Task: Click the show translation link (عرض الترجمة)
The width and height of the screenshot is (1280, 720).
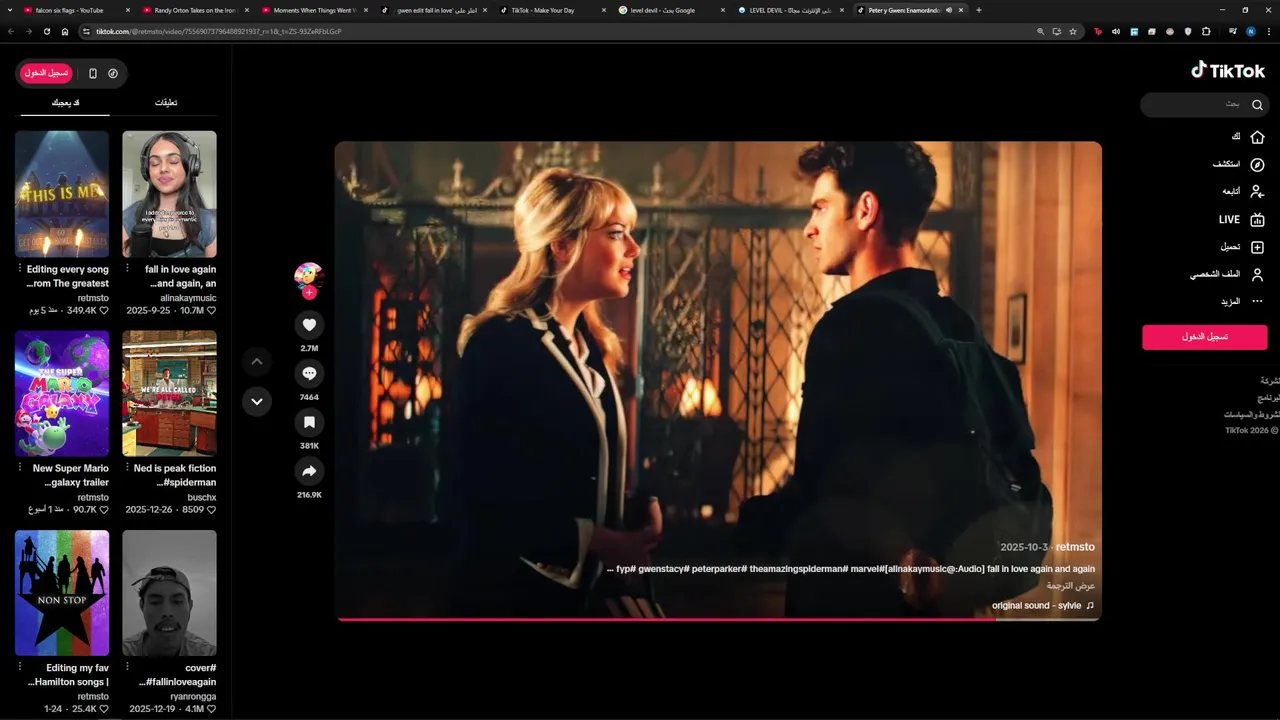Action: 1071,586
